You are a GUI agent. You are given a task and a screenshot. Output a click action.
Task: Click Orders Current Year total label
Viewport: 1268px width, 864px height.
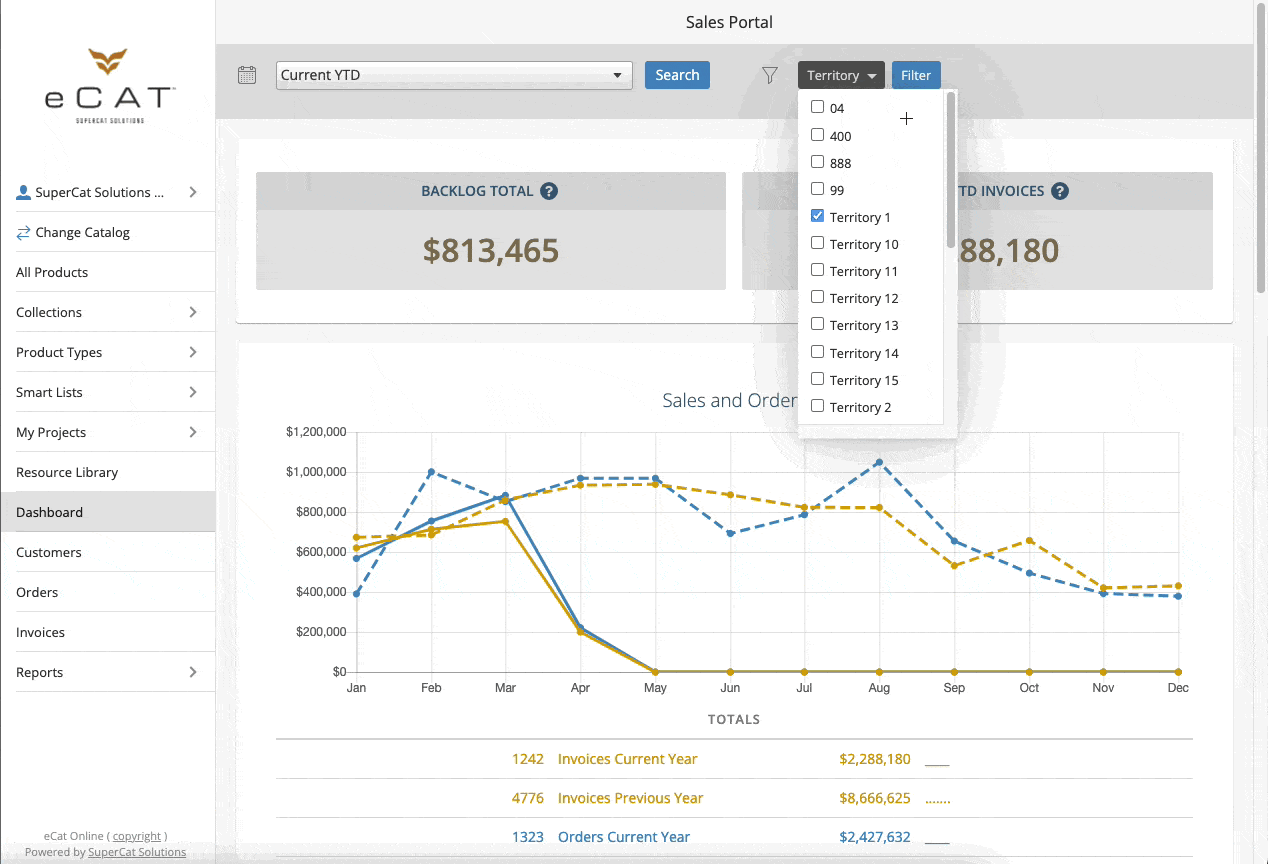point(624,837)
